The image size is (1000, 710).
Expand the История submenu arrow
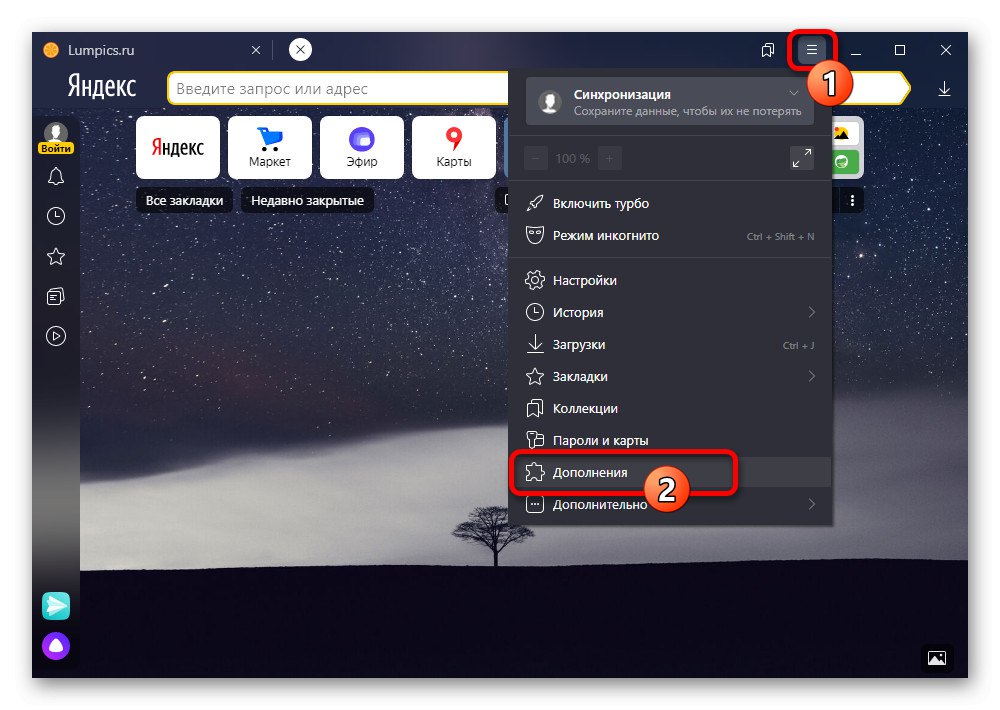(811, 312)
